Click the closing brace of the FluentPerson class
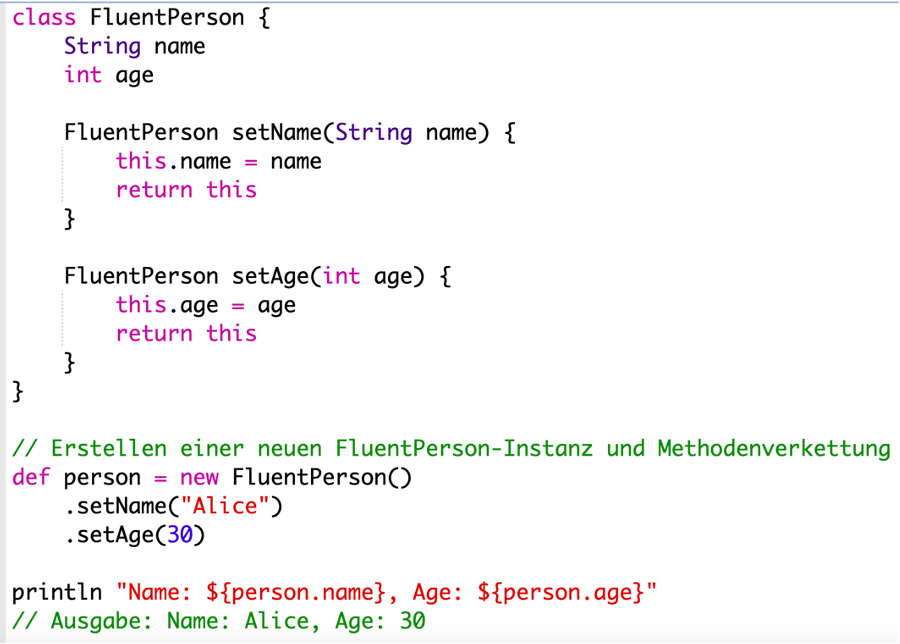Viewport: 900px width, 644px height. pos(18,391)
